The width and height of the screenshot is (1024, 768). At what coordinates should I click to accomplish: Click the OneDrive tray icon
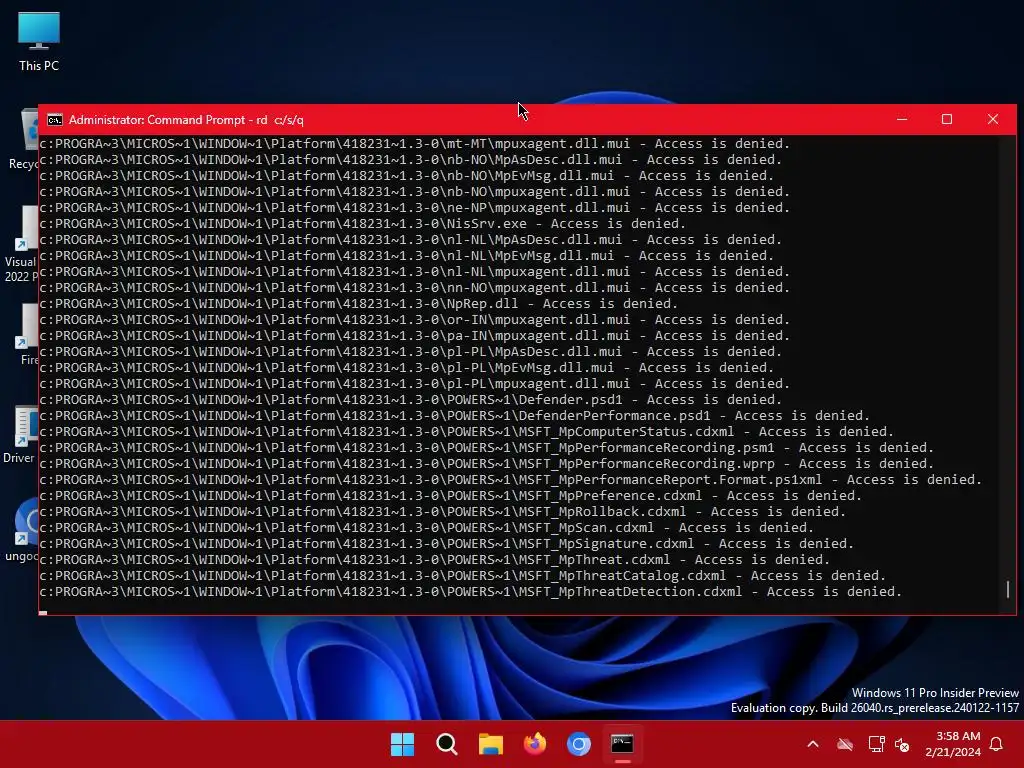click(x=845, y=744)
